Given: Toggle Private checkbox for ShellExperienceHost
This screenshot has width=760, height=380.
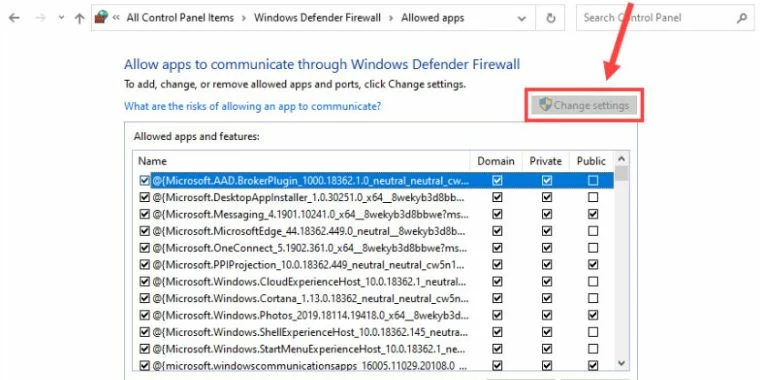Looking at the screenshot, I should 547,332.
